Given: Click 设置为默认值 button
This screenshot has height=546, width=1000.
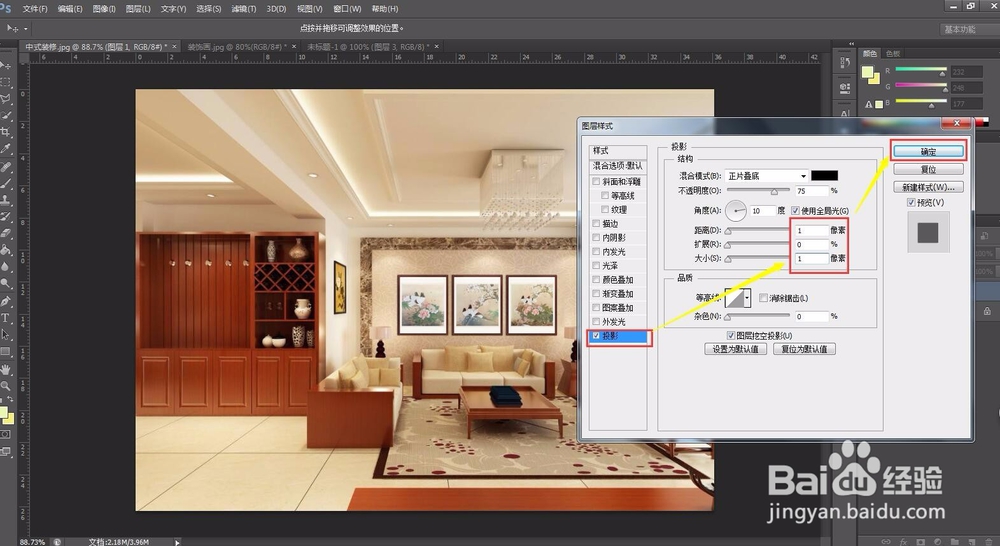Looking at the screenshot, I should click(735, 349).
